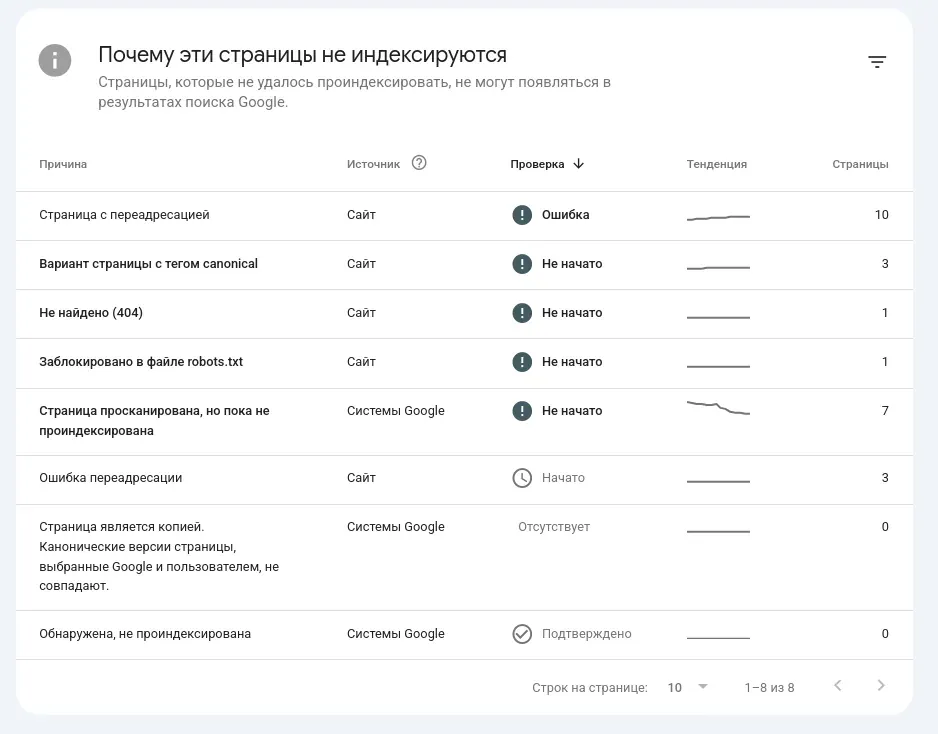Click Сайт source in Не найдено (404) row
This screenshot has height=734, width=938.
pos(361,313)
